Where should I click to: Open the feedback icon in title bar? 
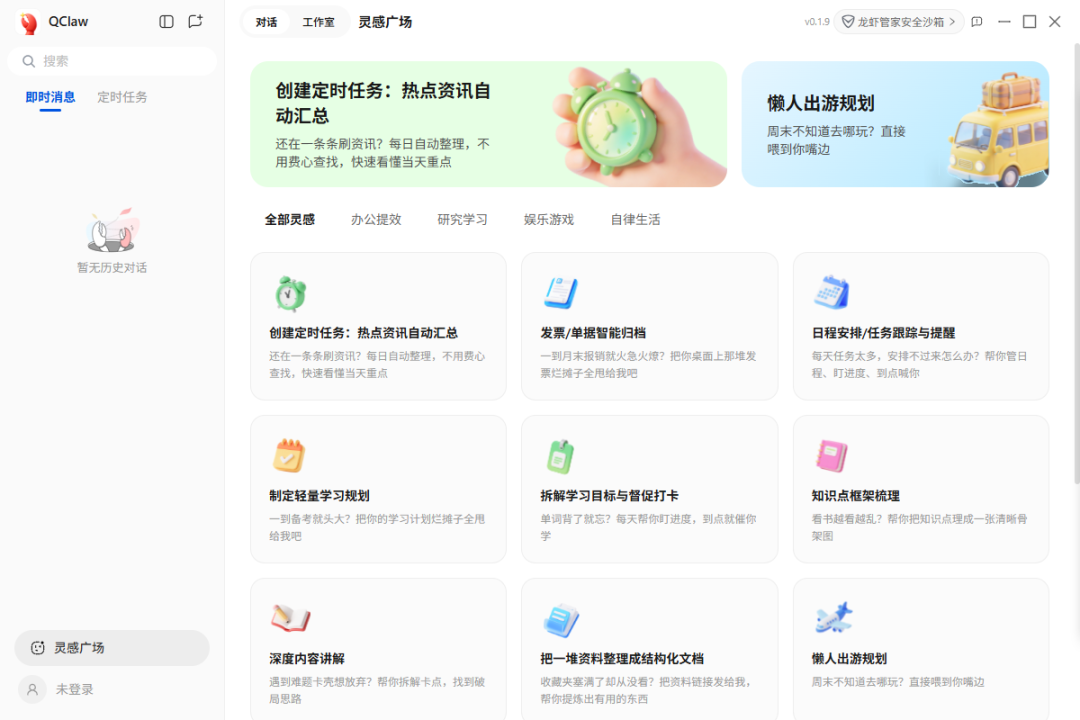977,22
